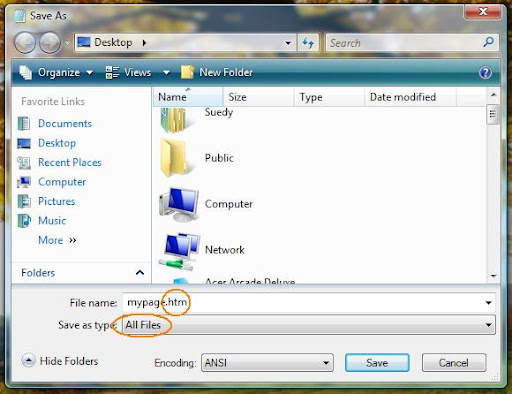Click the Pictures icon in Favorite Links
The image size is (512, 394).
pyautogui.click(x=24, y=201)
